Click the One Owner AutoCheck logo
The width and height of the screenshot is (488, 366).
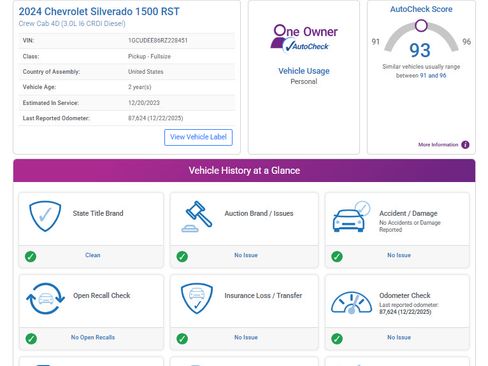pos(304,39)
